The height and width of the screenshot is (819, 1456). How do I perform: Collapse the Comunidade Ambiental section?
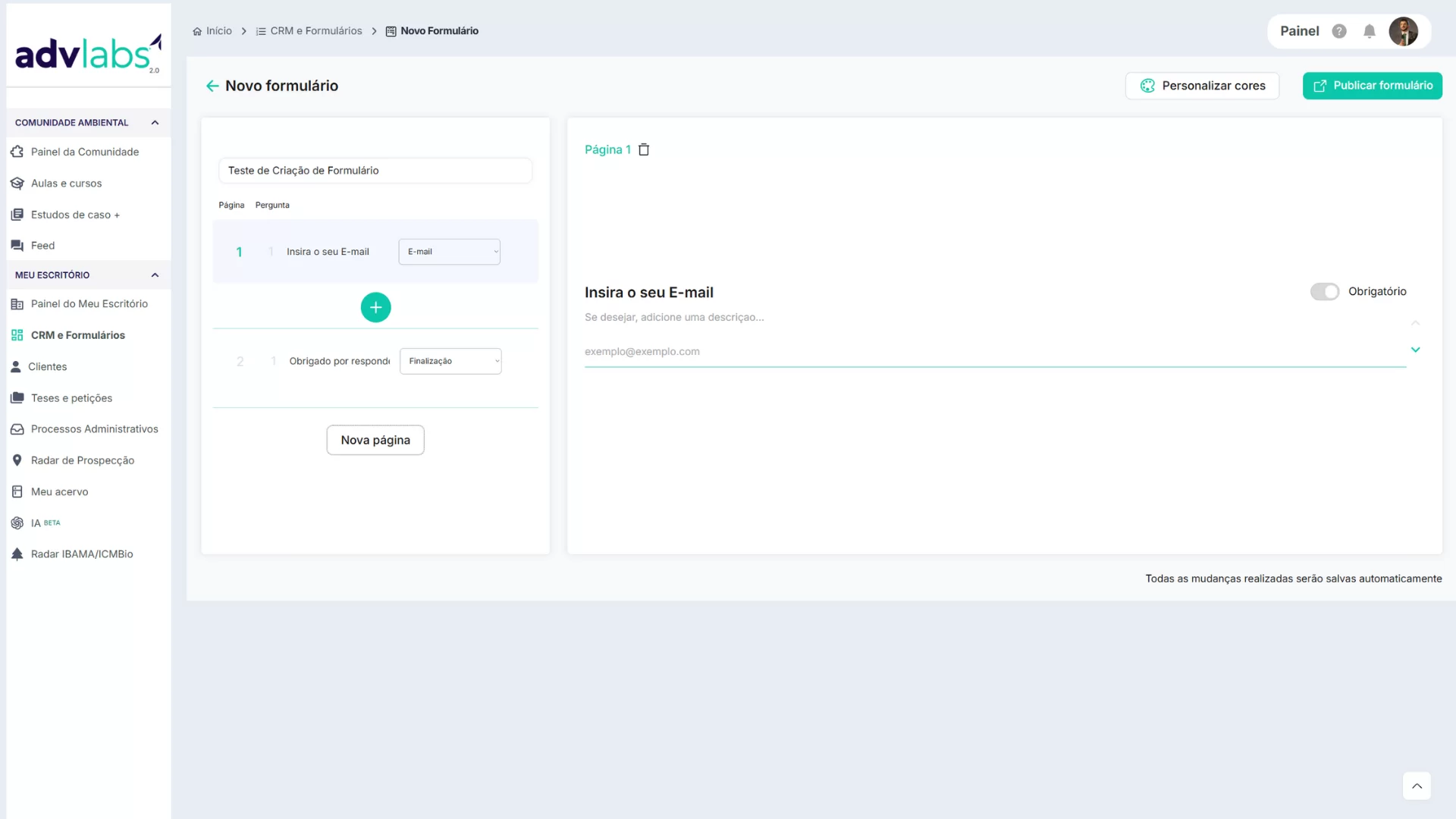tap(155, 122)
